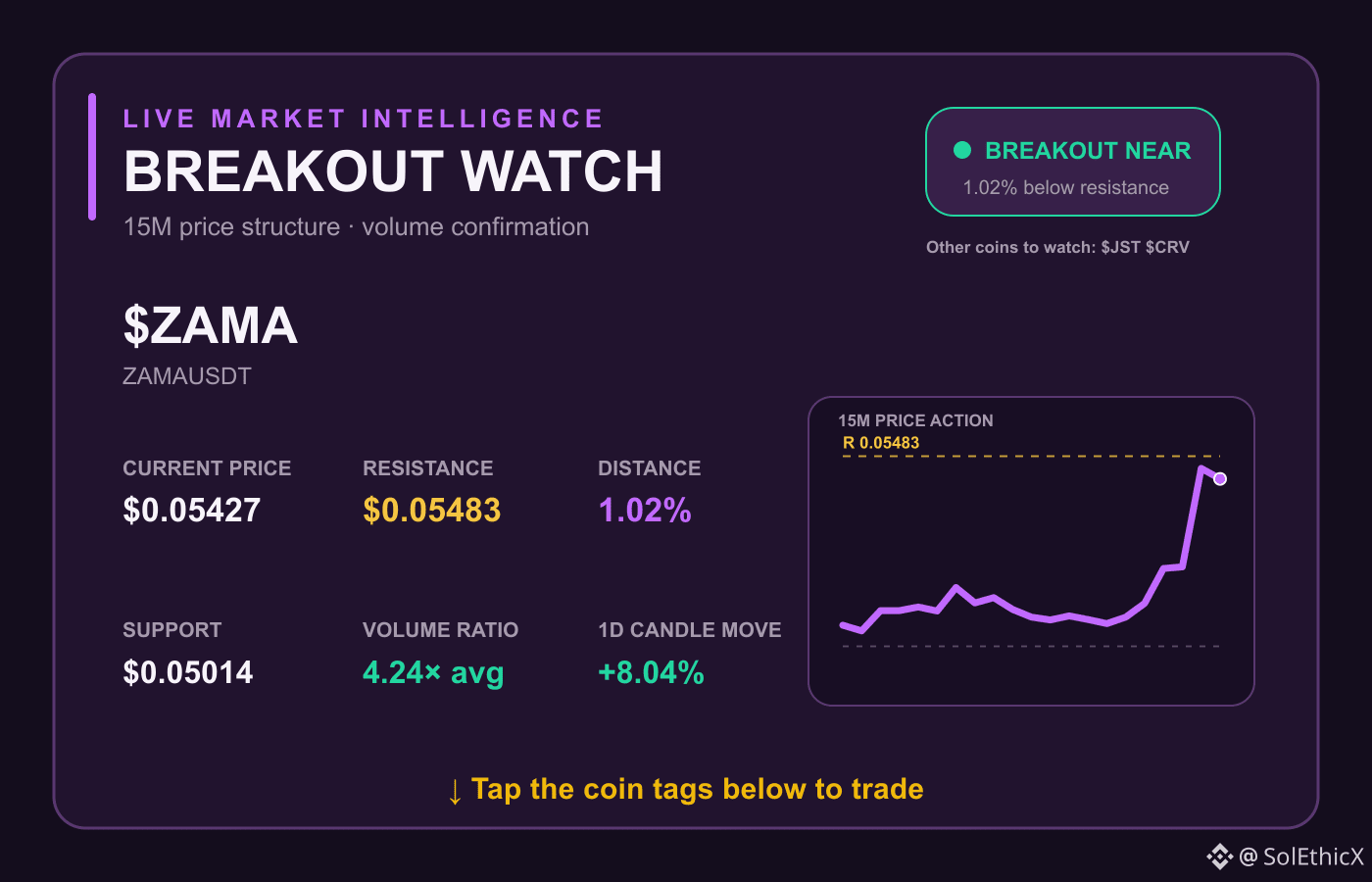The width and height of the screenshot is (1372, 882).
Task: Click the purple endpoint dot on the chart
Action: [x=1220, y=478]
